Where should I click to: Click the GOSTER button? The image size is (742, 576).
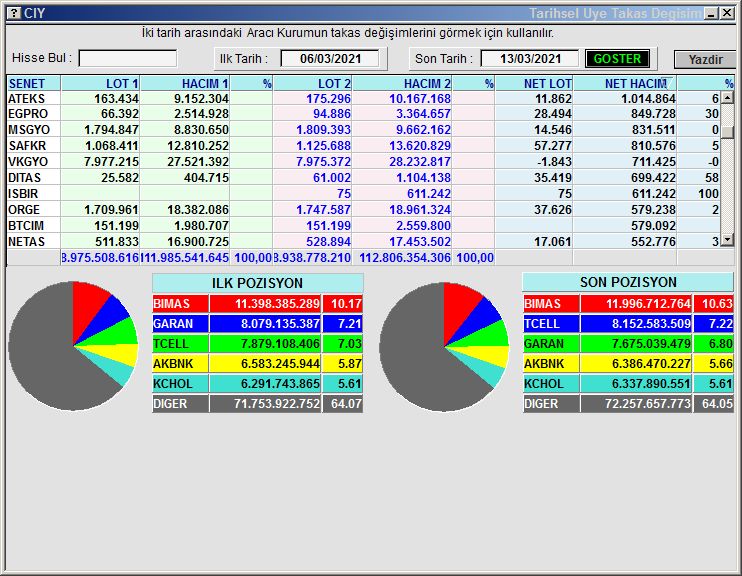[x=617, y=59]
